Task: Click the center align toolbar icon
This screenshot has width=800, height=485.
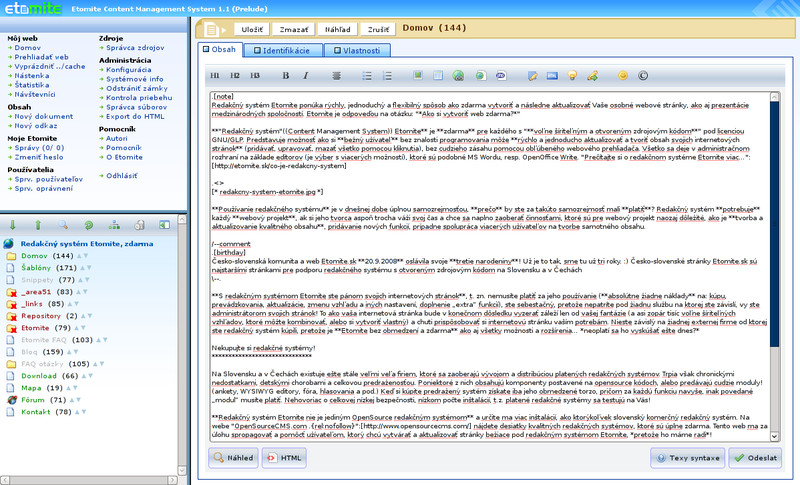Action: (336, 75)
